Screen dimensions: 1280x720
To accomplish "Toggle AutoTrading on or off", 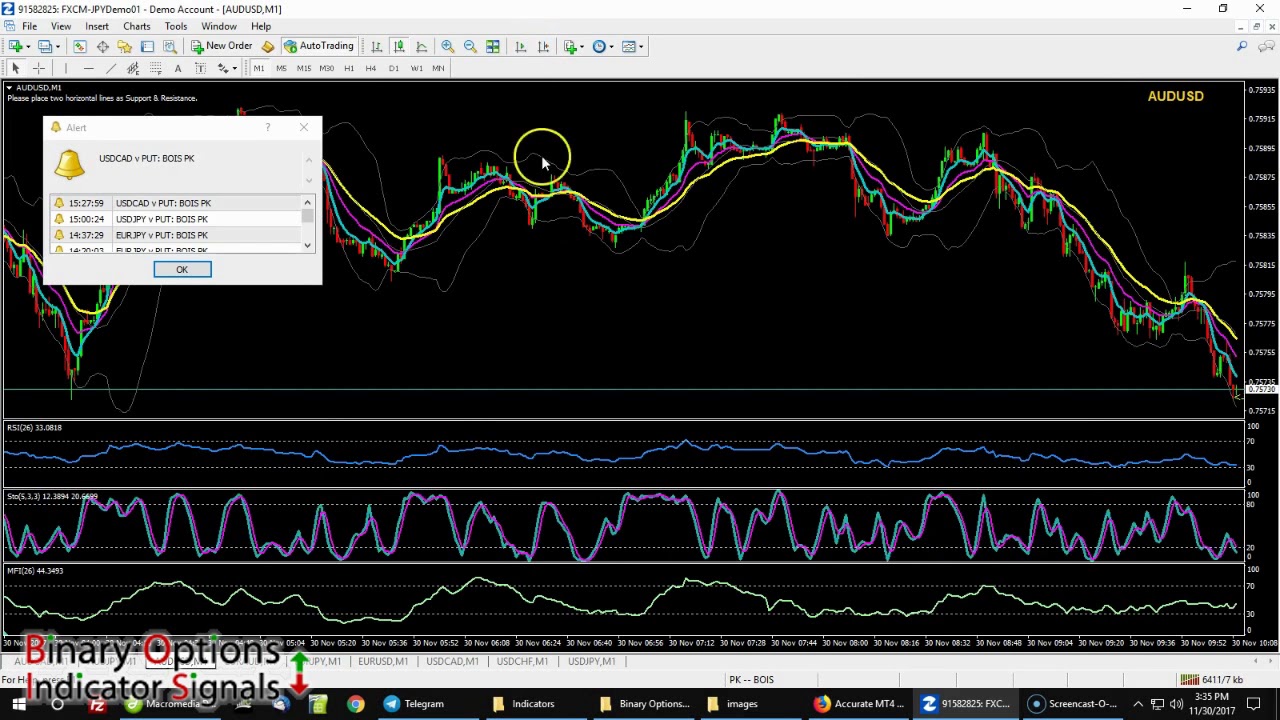I will click(318, 46).
